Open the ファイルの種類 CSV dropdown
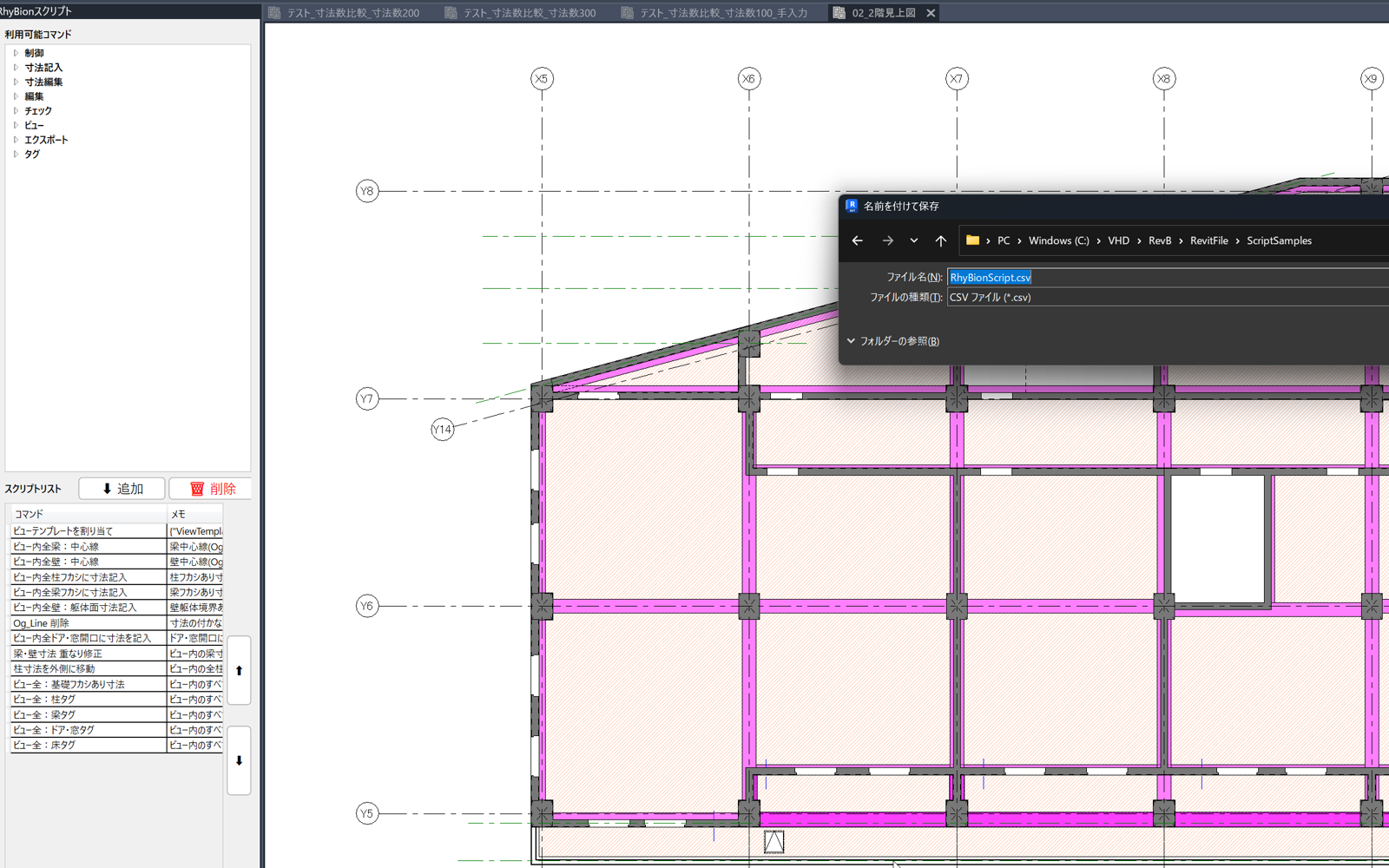1389x868 pixels. pyautogui.click(x=1168, y=297)
